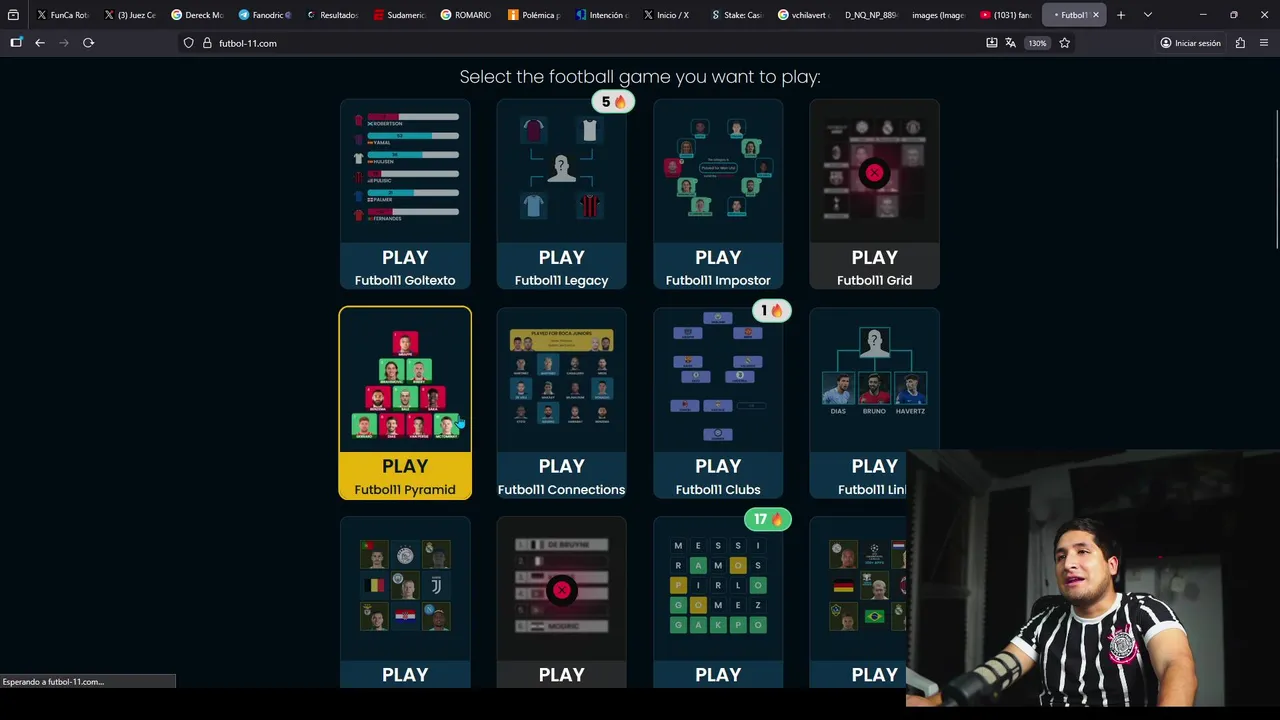Reload the futbol-11.com page

[88, 43]
